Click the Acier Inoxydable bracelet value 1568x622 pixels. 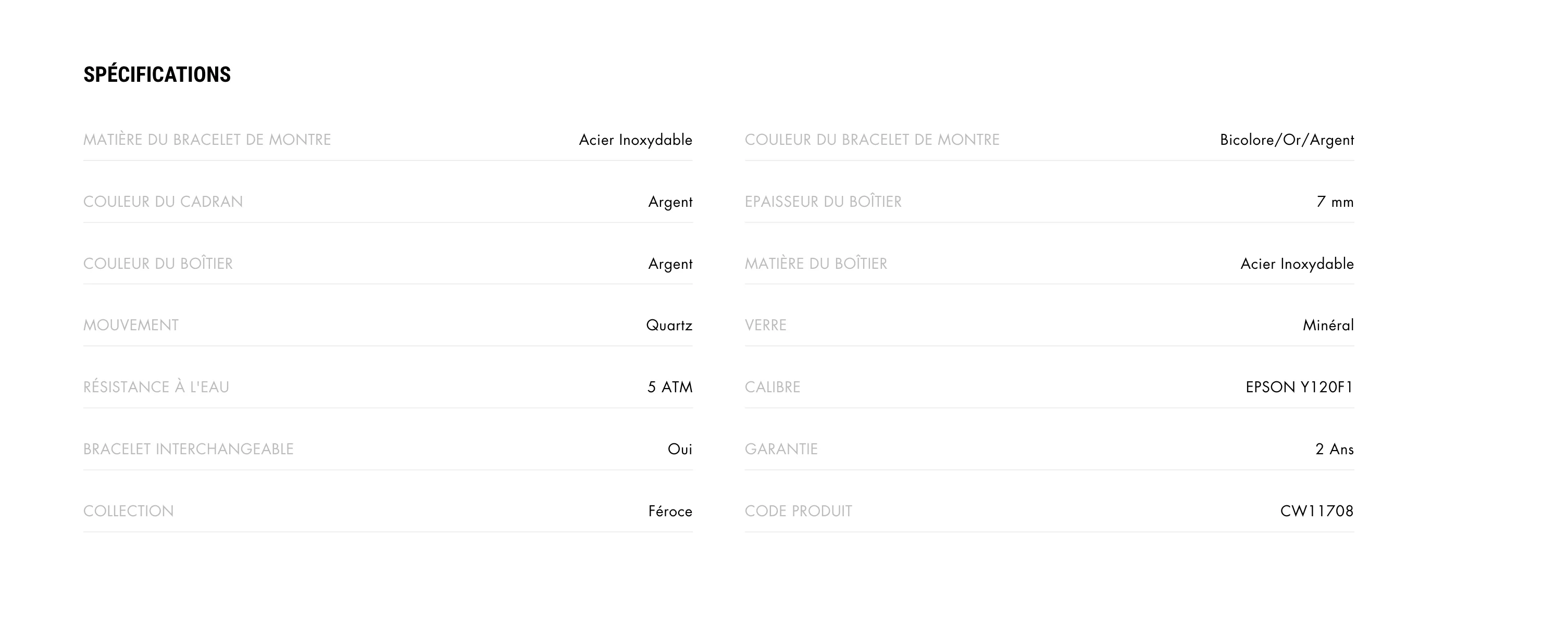click(636, 141)
